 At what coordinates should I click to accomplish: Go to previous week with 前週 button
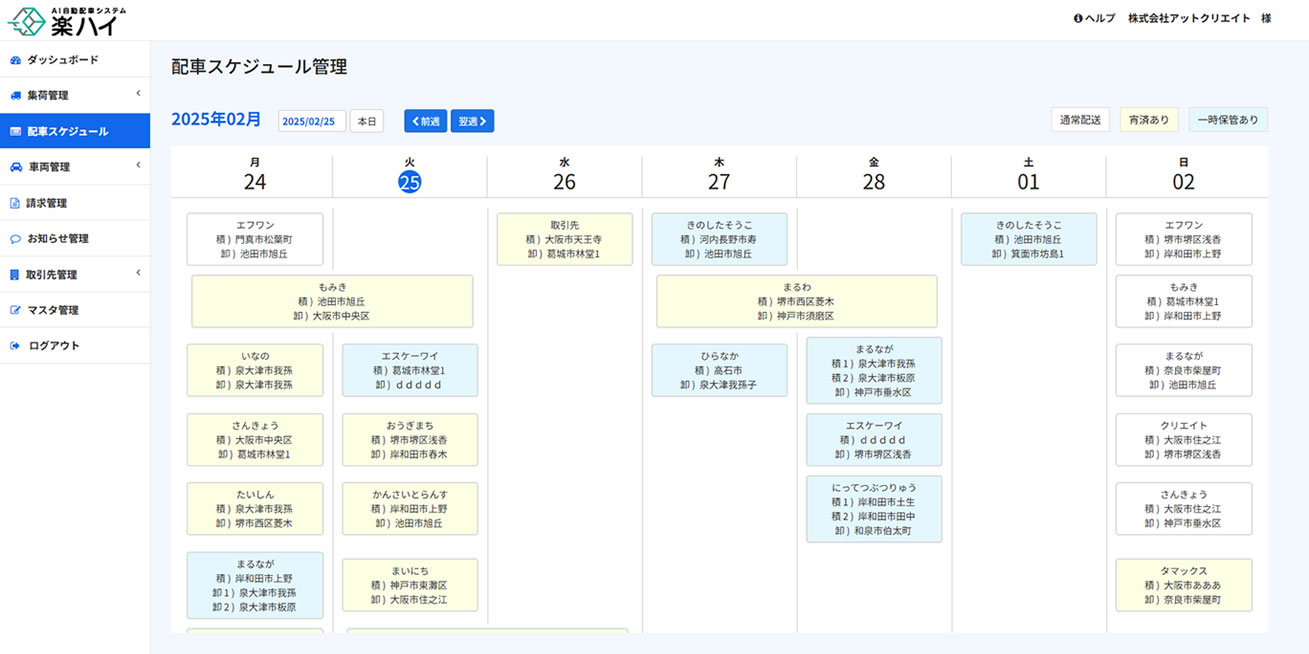click(x=425, y=121)
